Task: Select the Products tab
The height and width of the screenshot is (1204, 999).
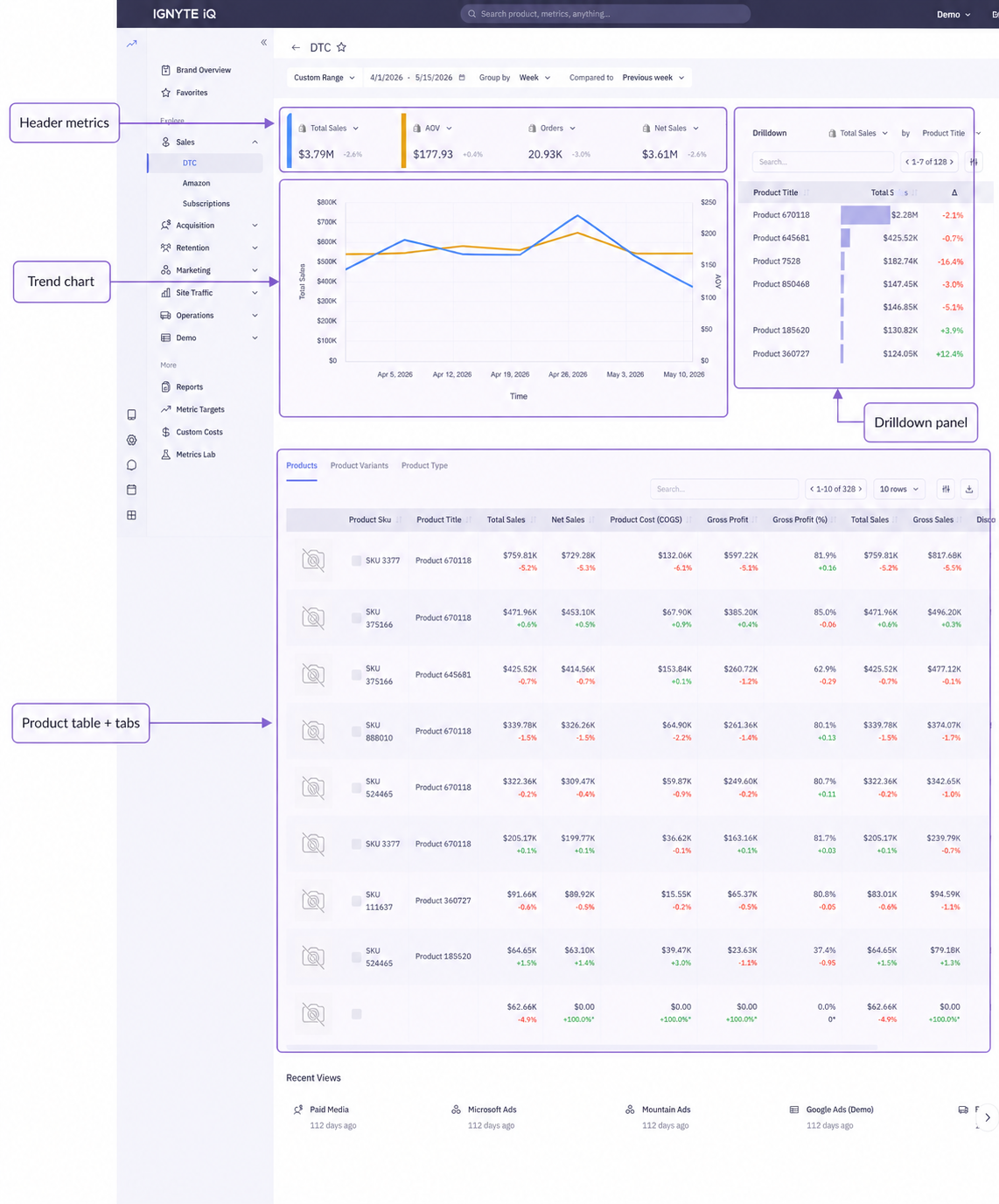Action: pyautogui.click(x=302, y=466)
